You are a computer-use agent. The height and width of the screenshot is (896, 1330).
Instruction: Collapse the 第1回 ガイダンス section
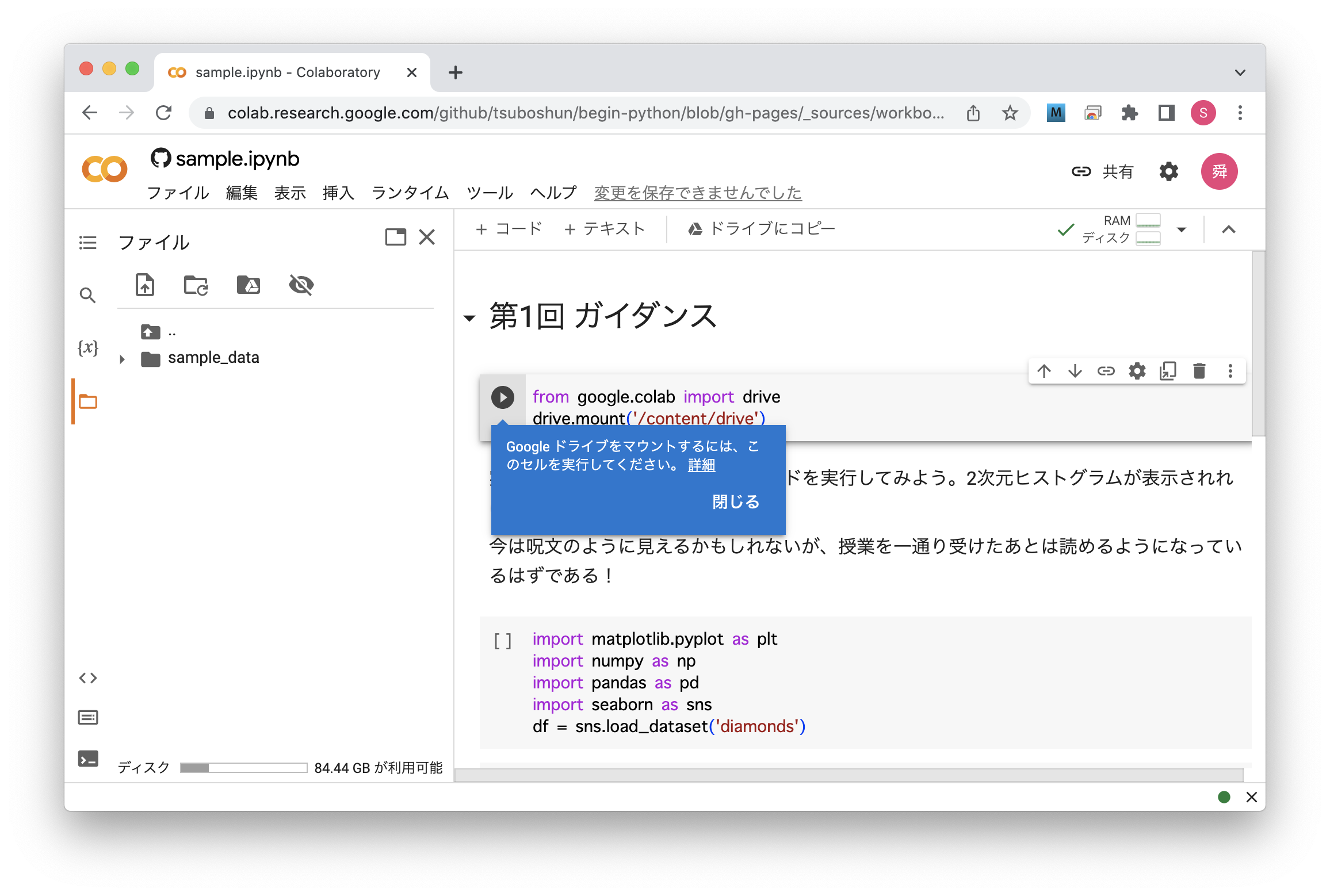tap(469, 318)
